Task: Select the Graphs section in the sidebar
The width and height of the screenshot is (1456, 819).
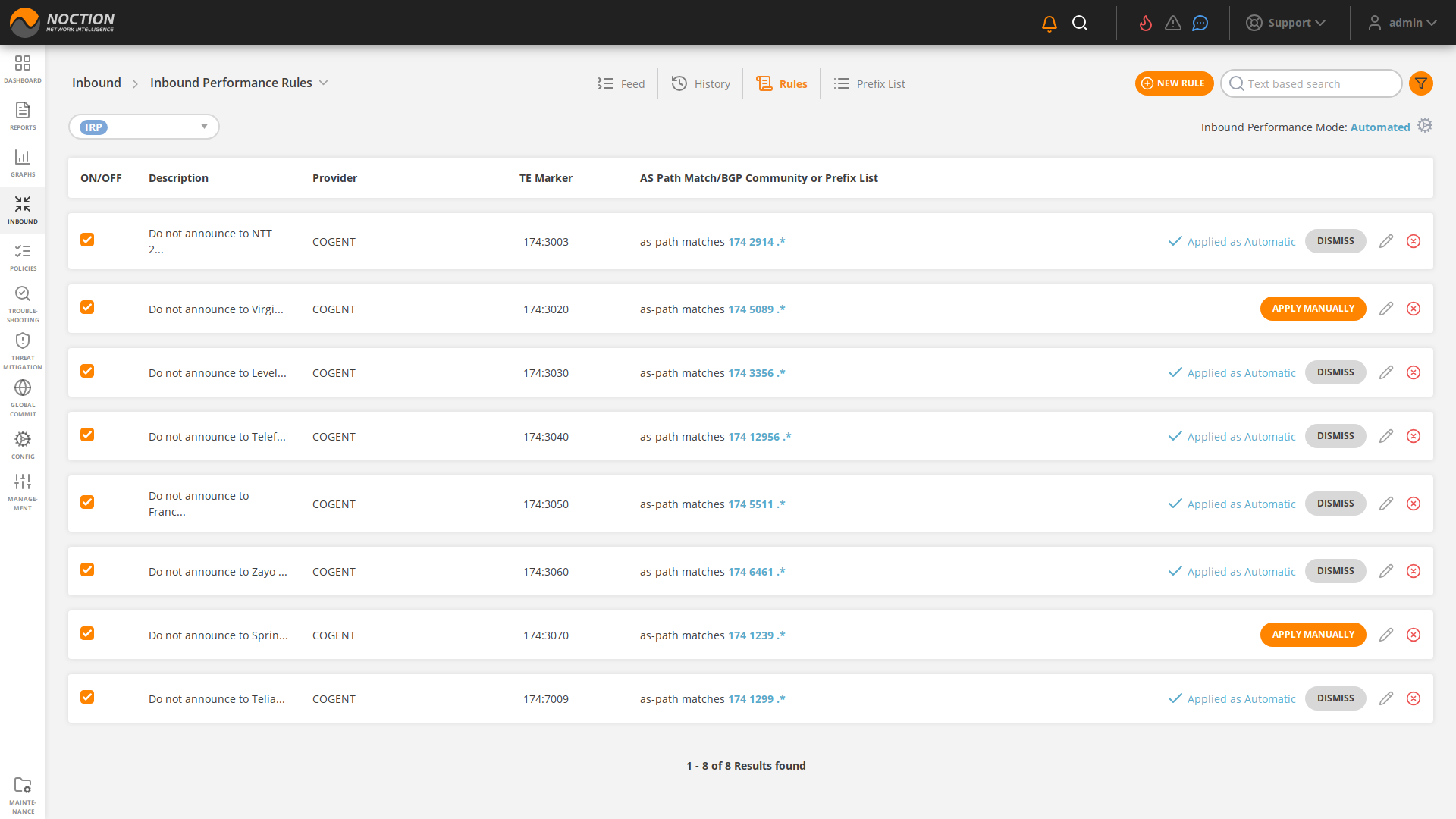Action: click(x=23, y=162)
